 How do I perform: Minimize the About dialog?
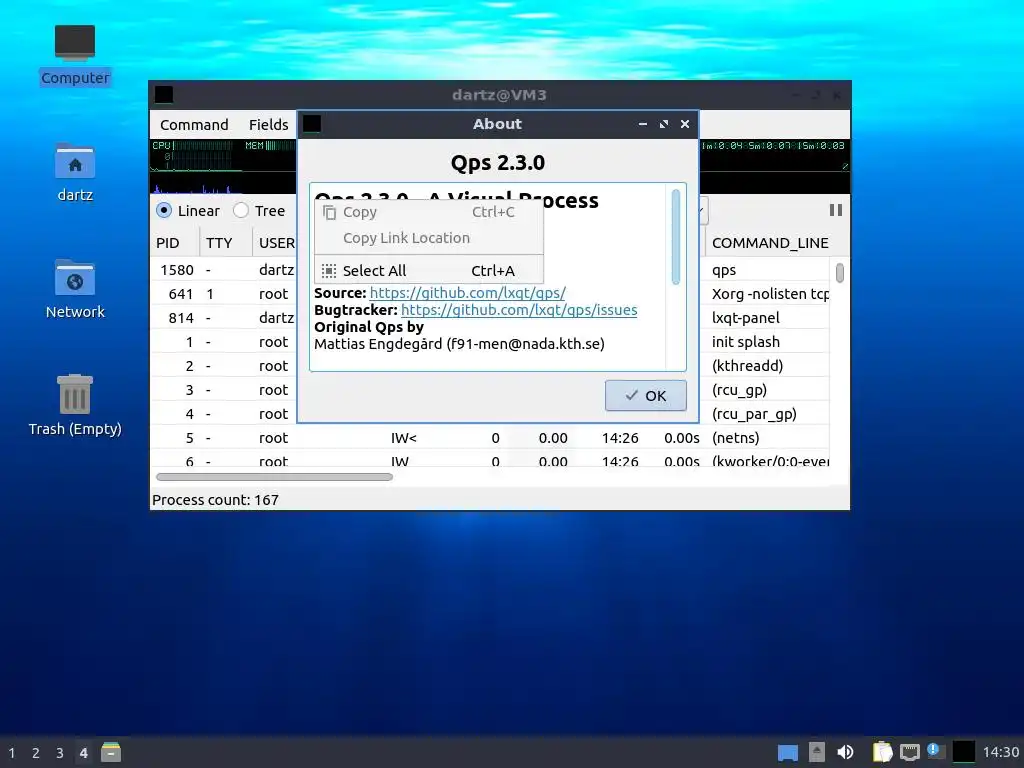(x=643, y=124)
